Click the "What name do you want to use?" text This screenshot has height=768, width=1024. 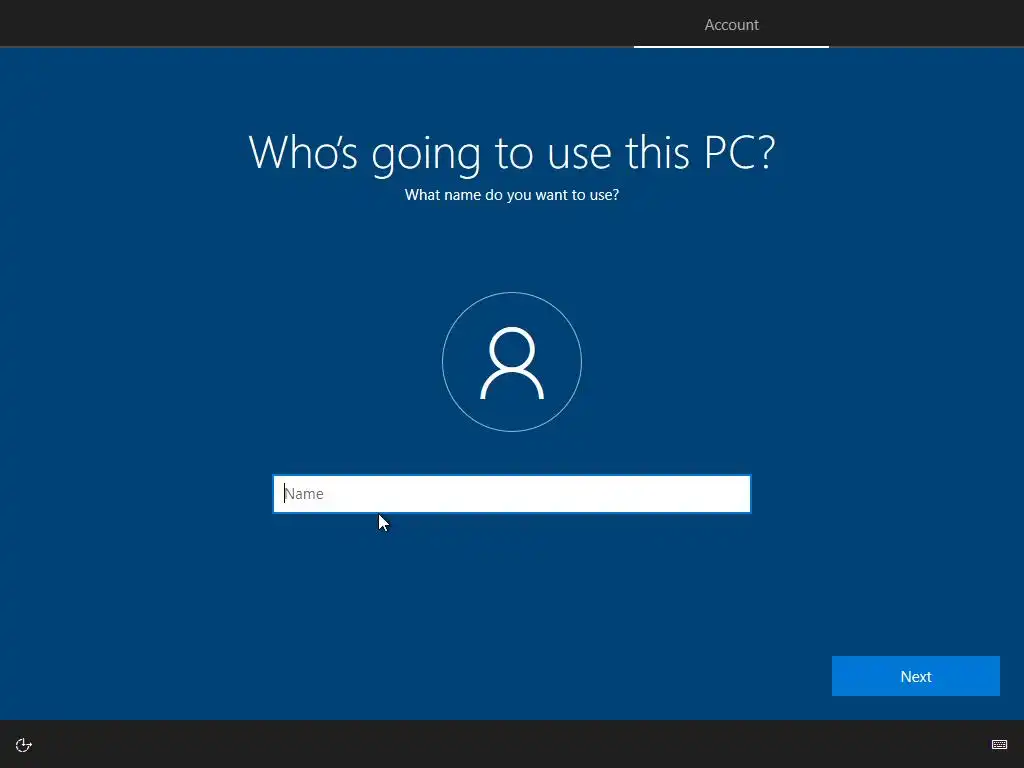tap(512, 195)
